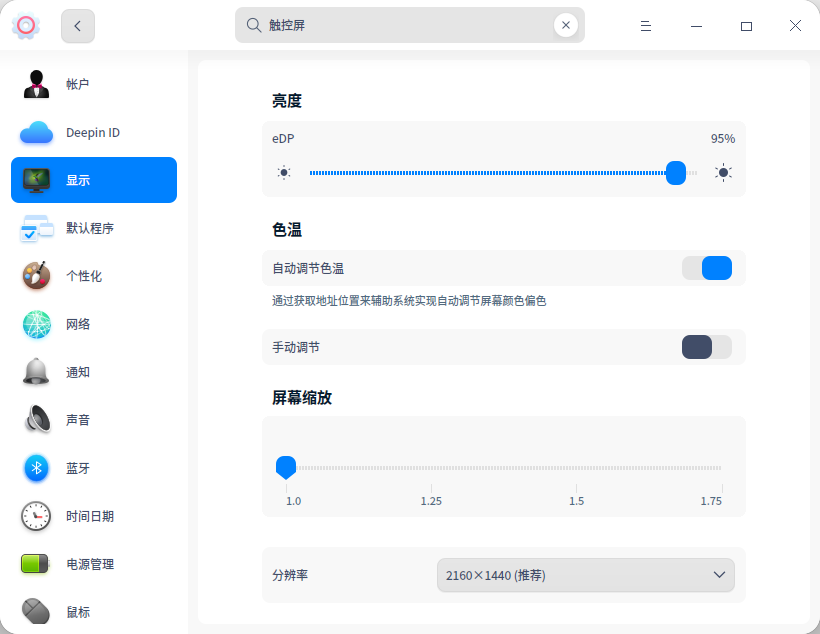This screenshot has width=820, height=634.
Task: Clear the search field text
Action: (x=566, y=25)
